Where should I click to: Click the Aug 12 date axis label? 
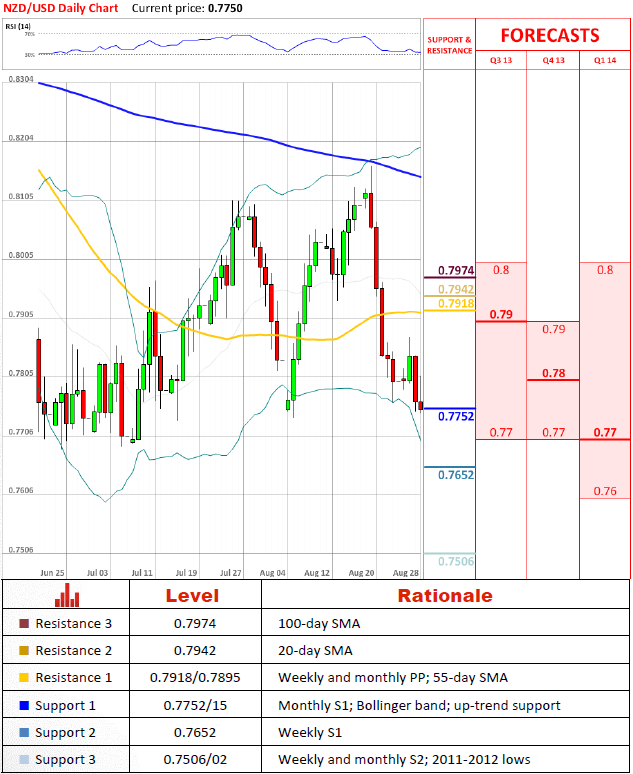tap(317, 573)
